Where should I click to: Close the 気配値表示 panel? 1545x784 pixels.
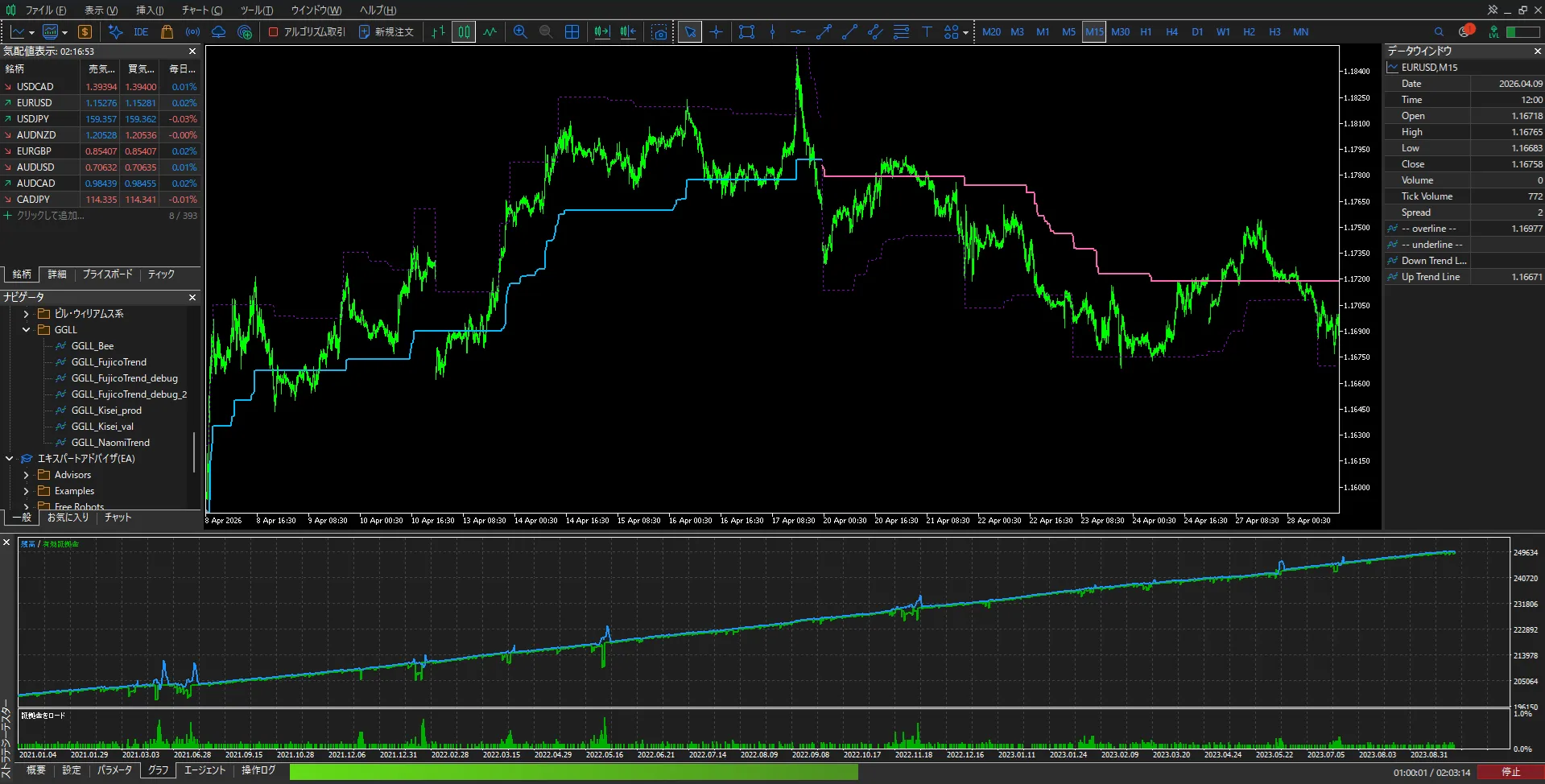click(192, 51)
